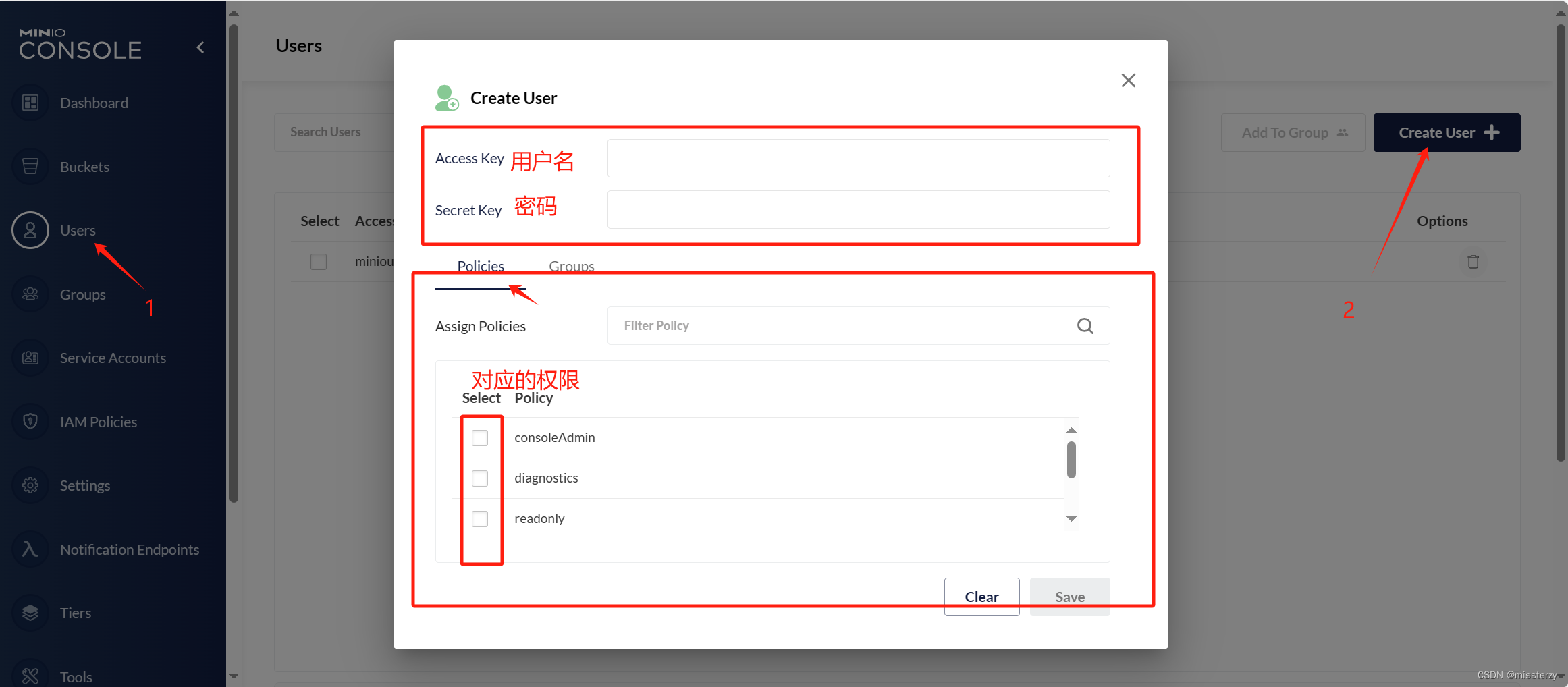Click the Settings gear icon
Image resolution: width=1568 pixels, height=687 pixels.
(30, 485)
